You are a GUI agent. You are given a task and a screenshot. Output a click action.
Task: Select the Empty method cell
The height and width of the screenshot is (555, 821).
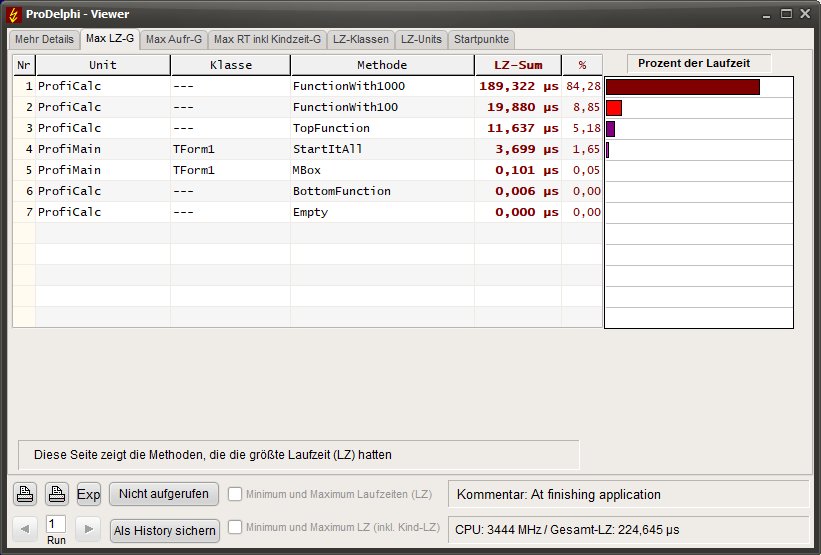pyautogui.click(x=382, y=212)
